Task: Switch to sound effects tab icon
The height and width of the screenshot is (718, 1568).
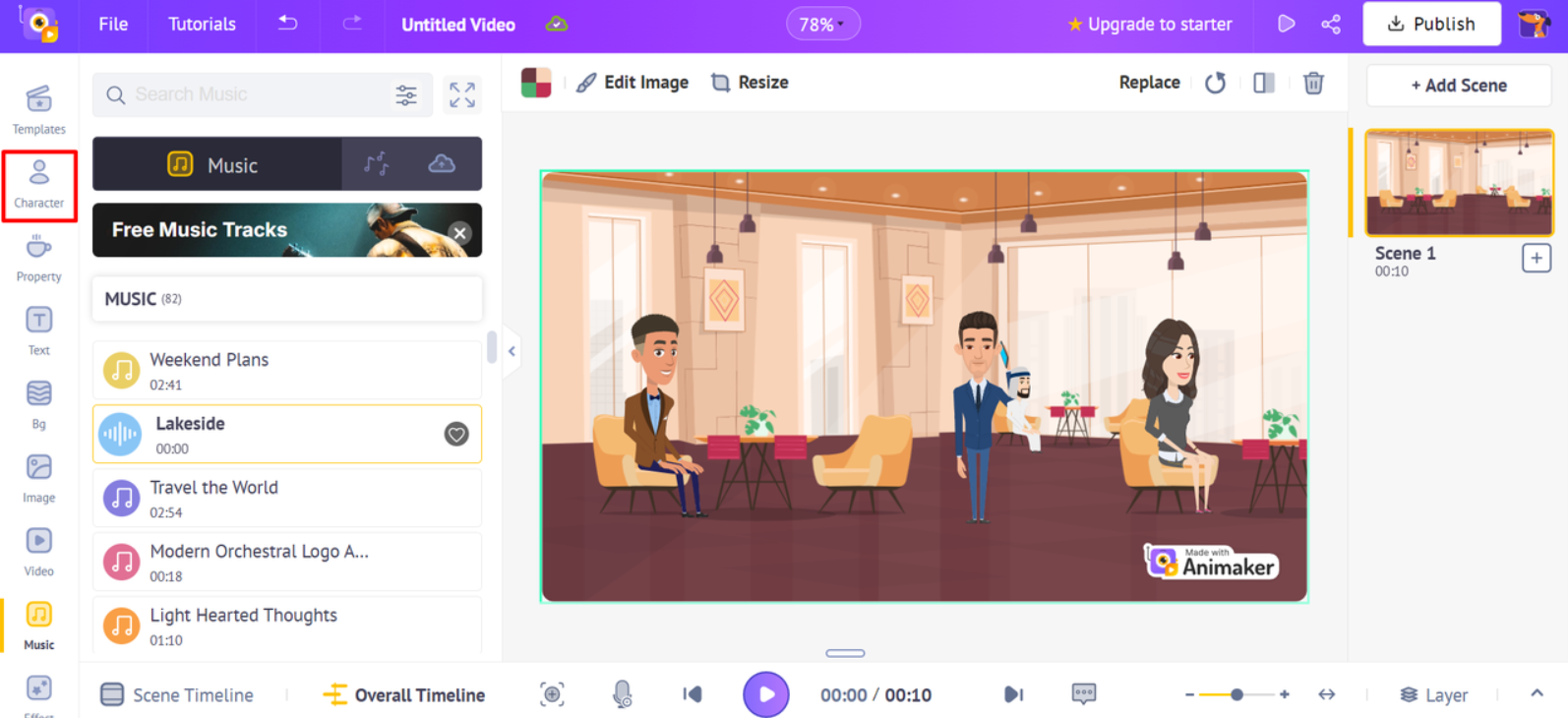Action: tap(376, 163)
